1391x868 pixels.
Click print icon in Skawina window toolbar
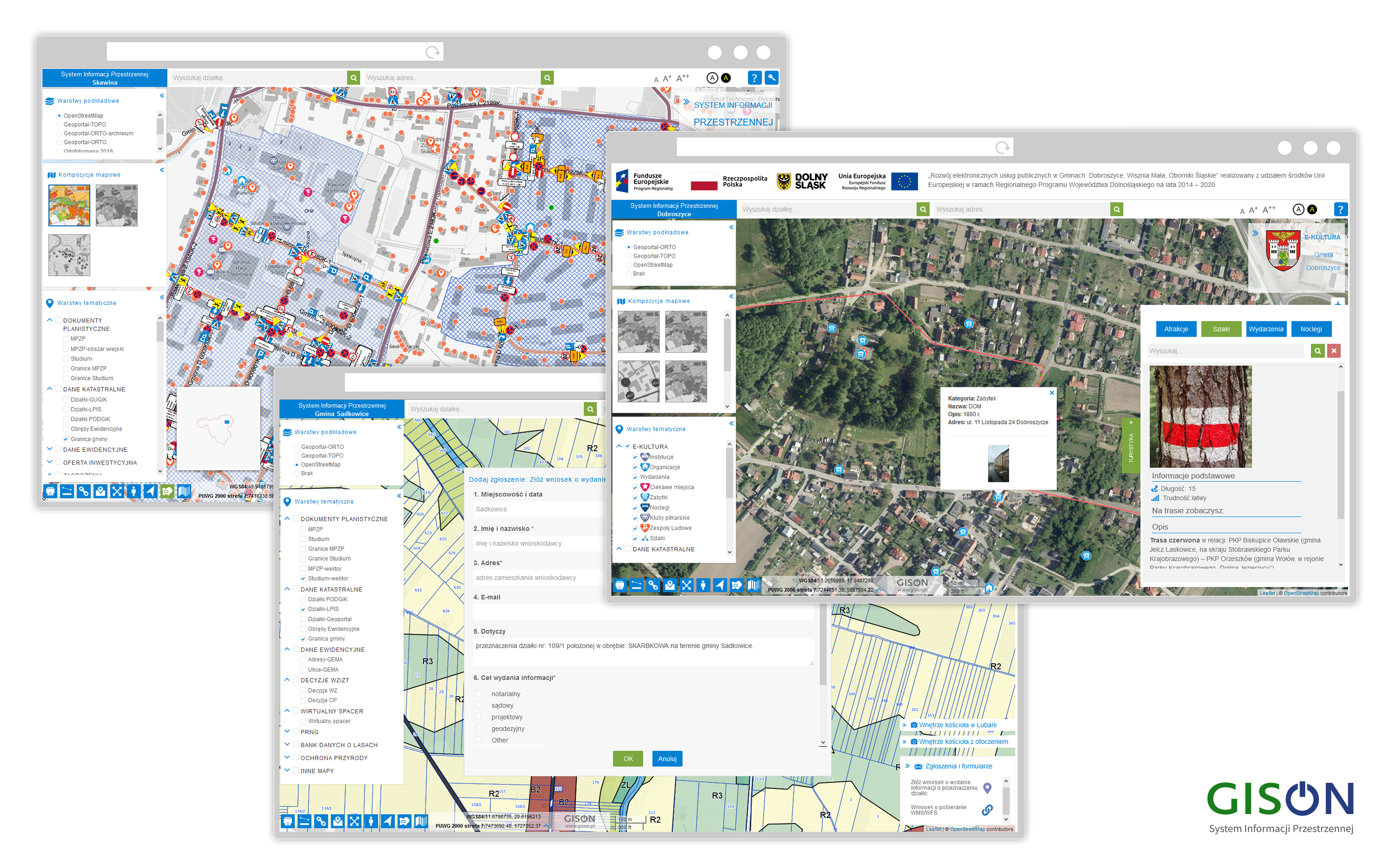click(51, 491)
